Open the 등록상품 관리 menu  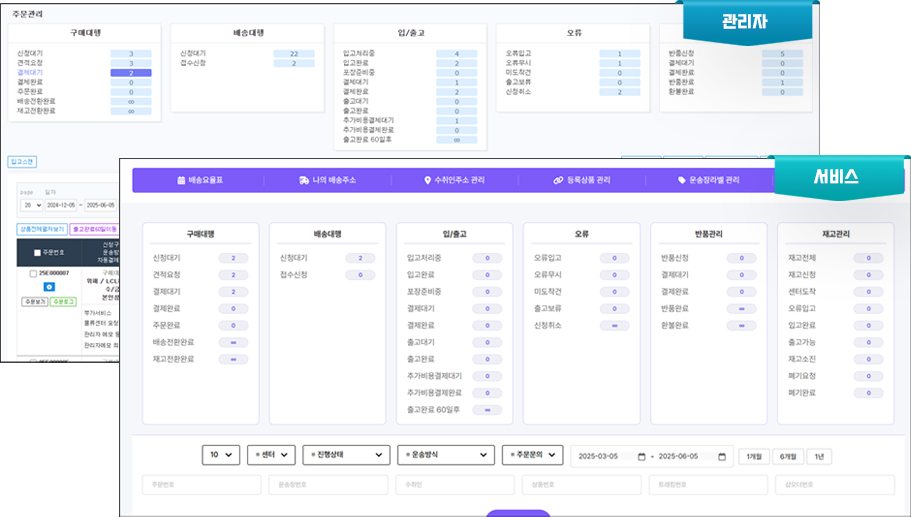[x=582, y=180]
